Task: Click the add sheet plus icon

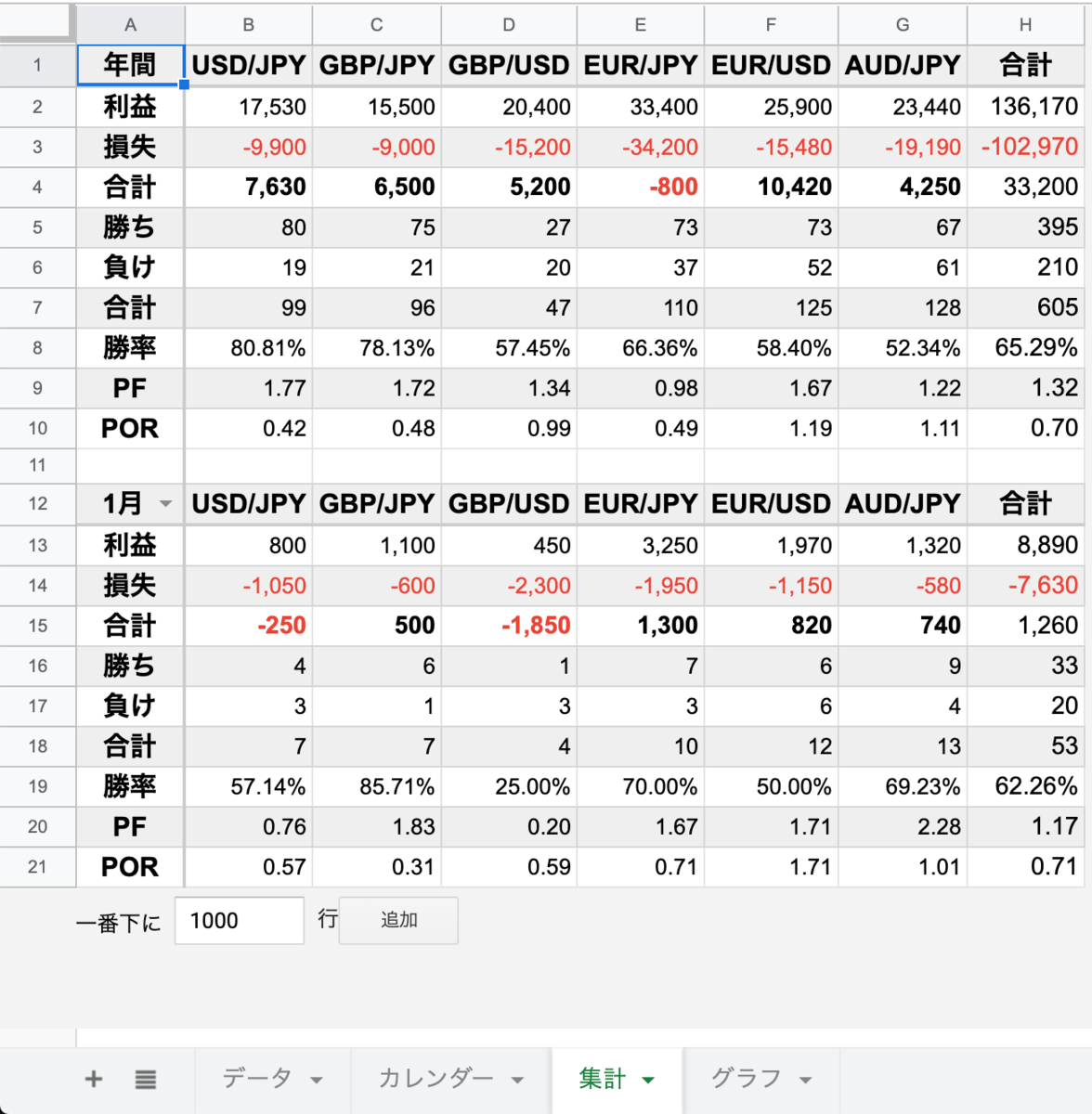Action: coord(94,1079)
